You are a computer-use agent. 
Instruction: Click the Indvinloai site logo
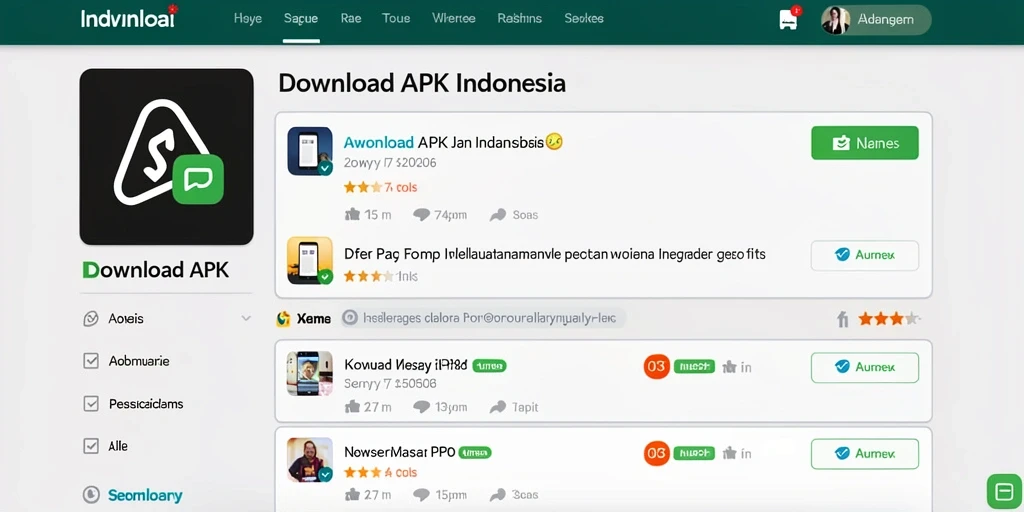(129, 17)
